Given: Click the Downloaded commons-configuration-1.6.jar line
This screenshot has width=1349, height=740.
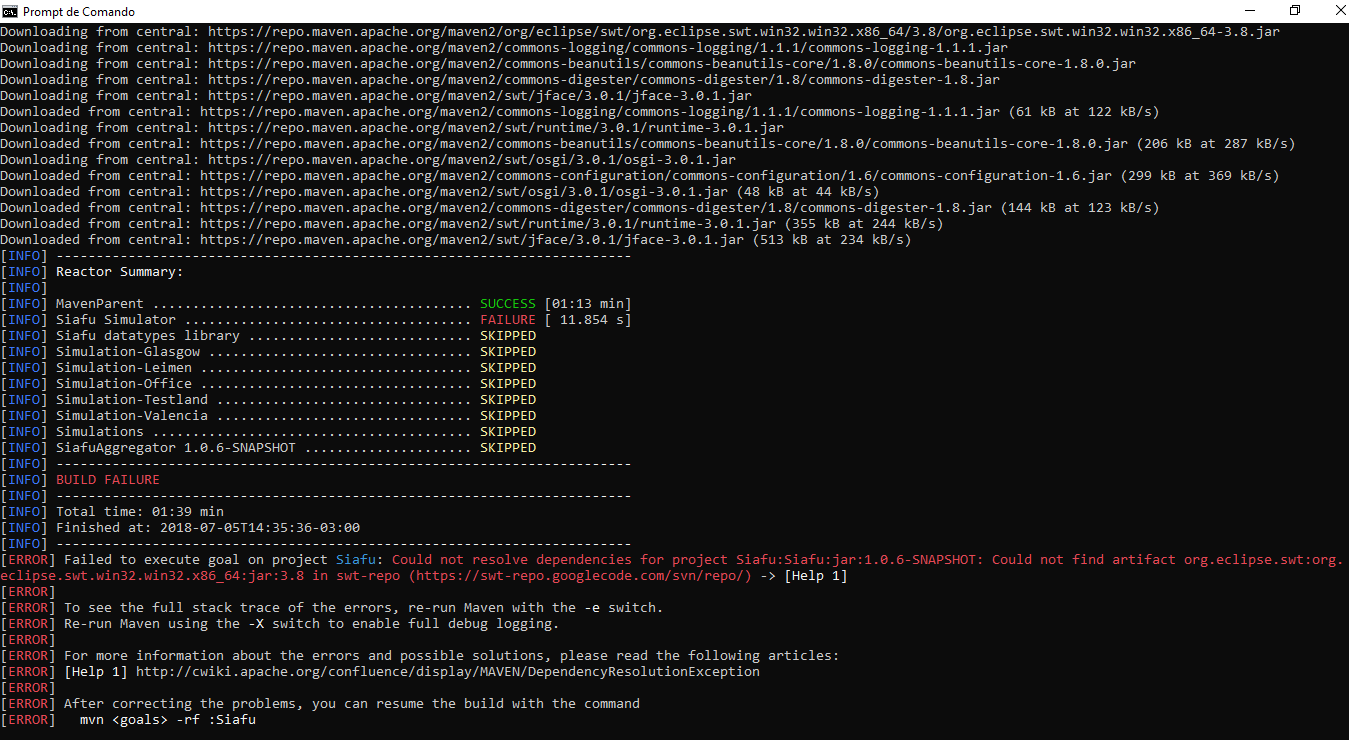Looking at the screenshot, I should [640, 176].
